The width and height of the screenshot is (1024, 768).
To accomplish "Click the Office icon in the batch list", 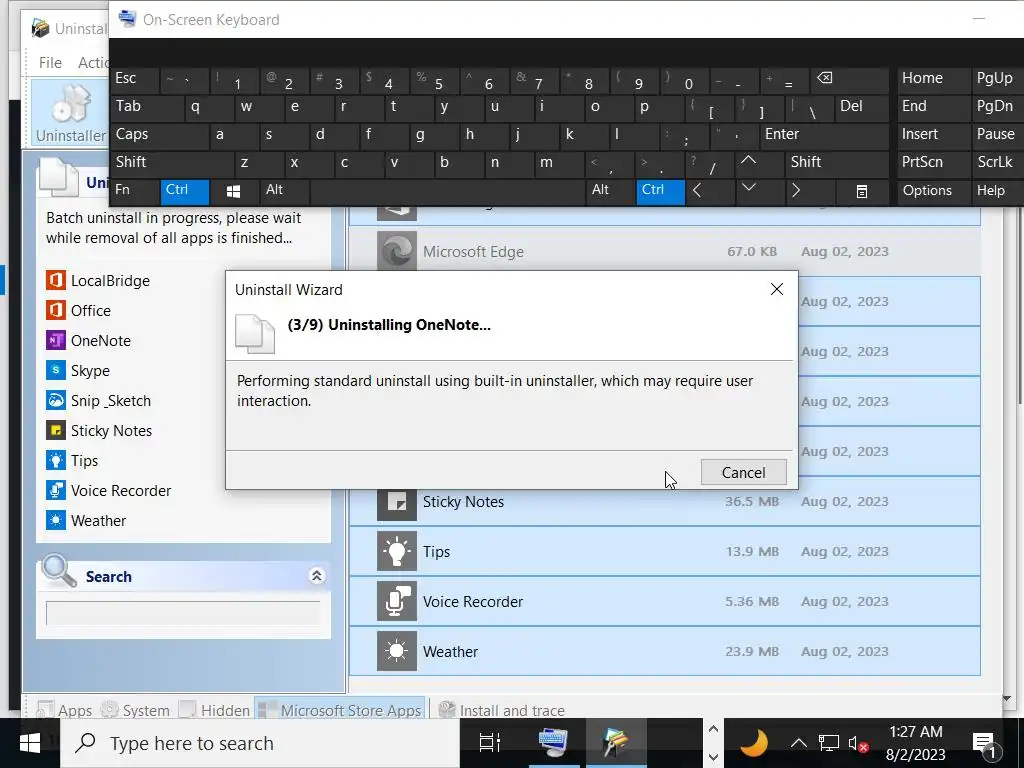I will (x=56, y=310).
